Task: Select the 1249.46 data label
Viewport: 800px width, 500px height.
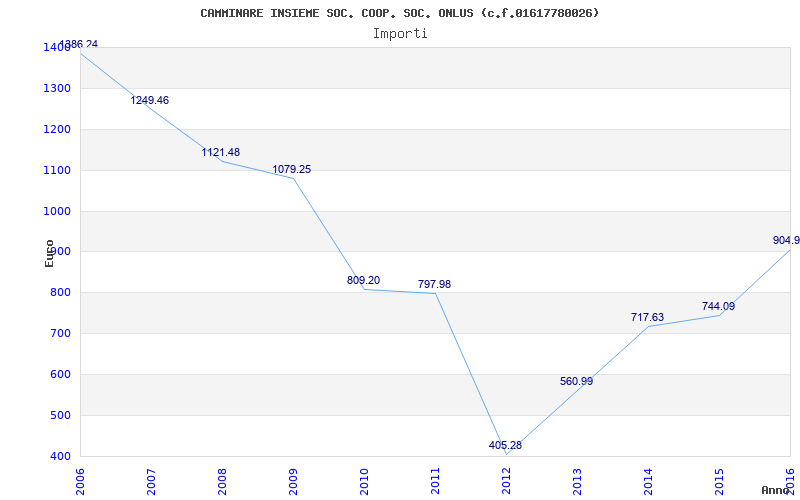Action: [149, 101]
